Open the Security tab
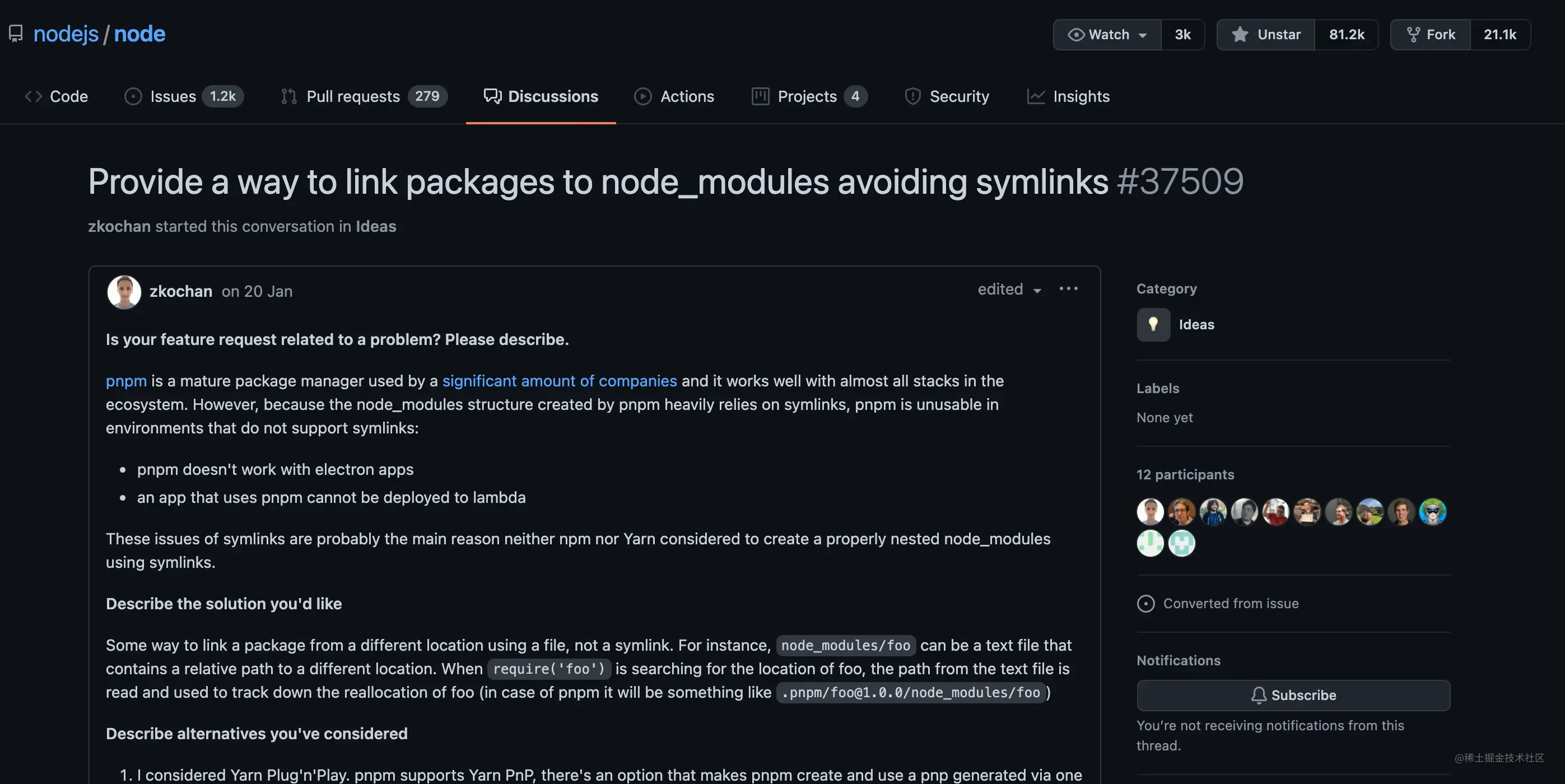Viewport: 1565px width, 784px height. click(x=947, y=96)
